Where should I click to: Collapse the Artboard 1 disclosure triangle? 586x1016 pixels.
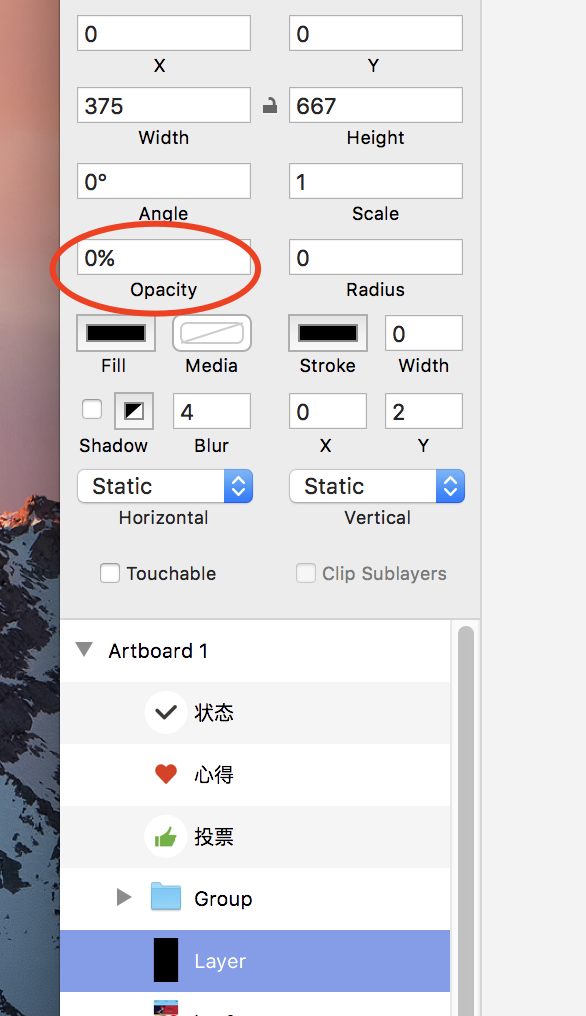(84, 649)
